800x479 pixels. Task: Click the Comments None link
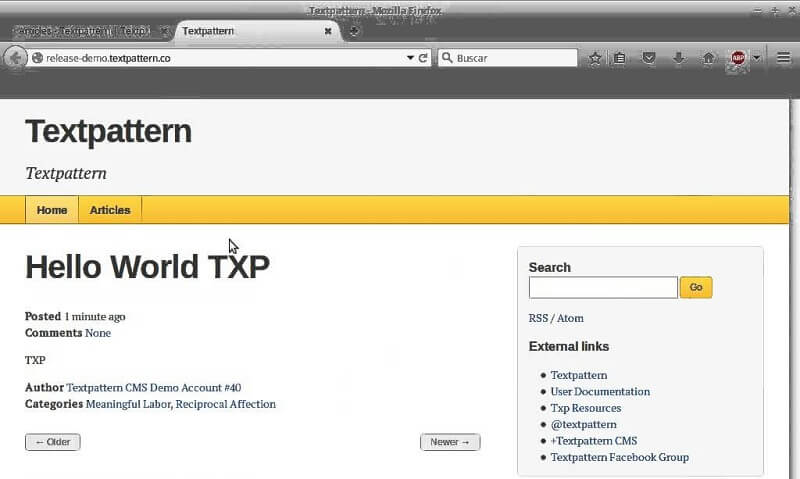pyautogui.click(x=98, y=333)
